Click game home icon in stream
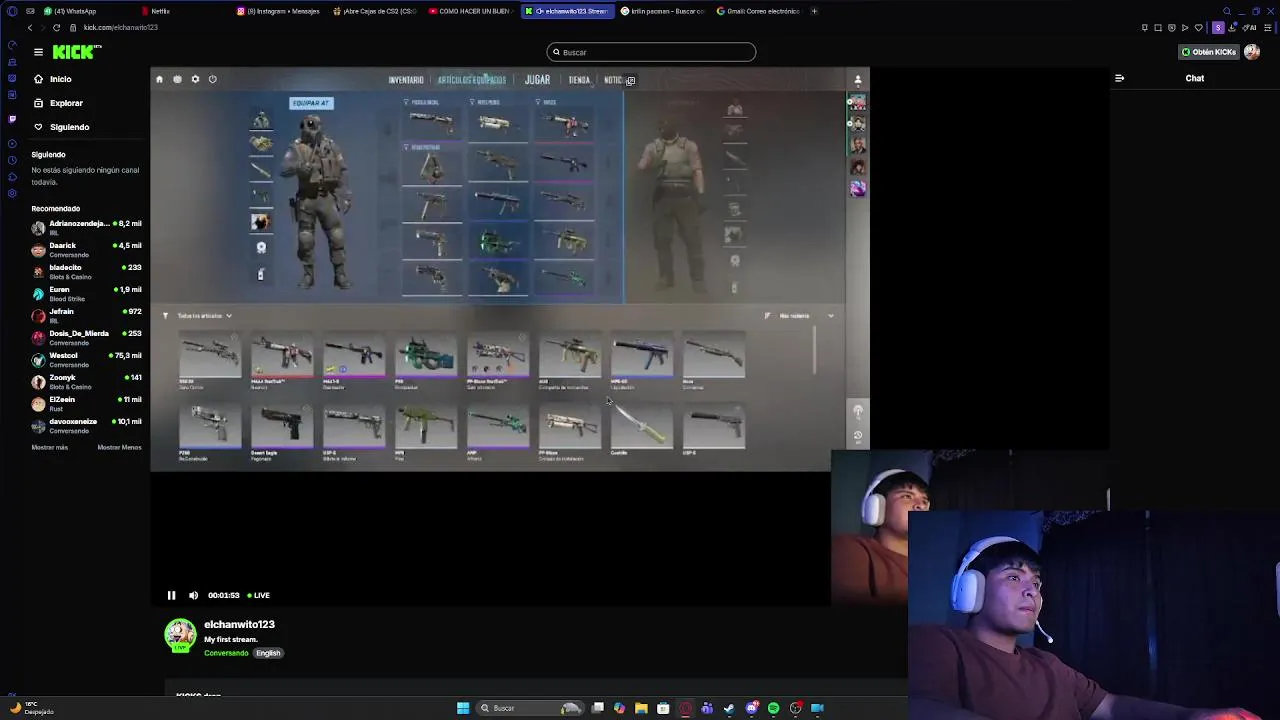Screen dimensions: 1280x720 159,79
